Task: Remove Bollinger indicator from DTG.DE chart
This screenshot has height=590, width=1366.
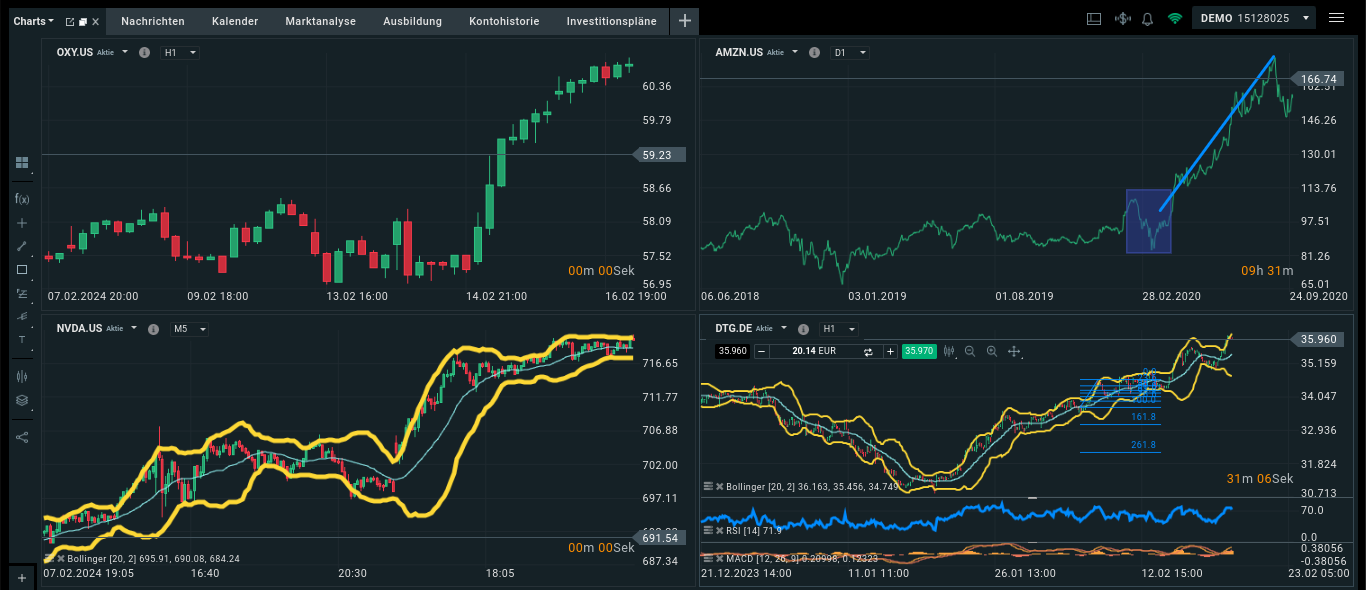Action: (x=720, y=485)
